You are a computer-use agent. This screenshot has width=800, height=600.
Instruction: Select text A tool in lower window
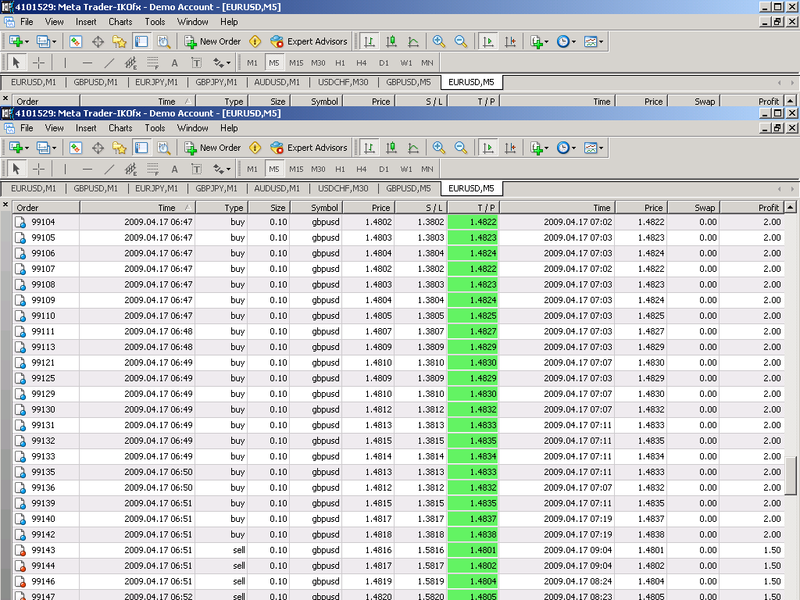174,169
